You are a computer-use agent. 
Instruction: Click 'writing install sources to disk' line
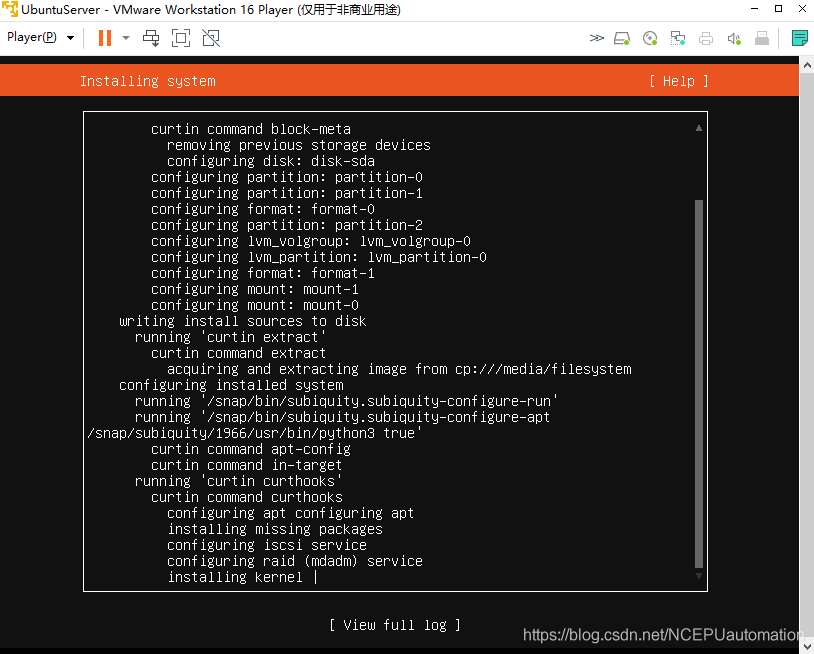tap(242, 321)
